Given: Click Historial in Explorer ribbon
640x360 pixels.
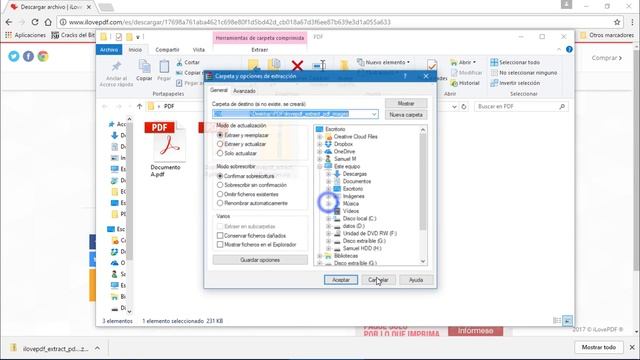Looking at the screenshot, I should click(465, 83).
